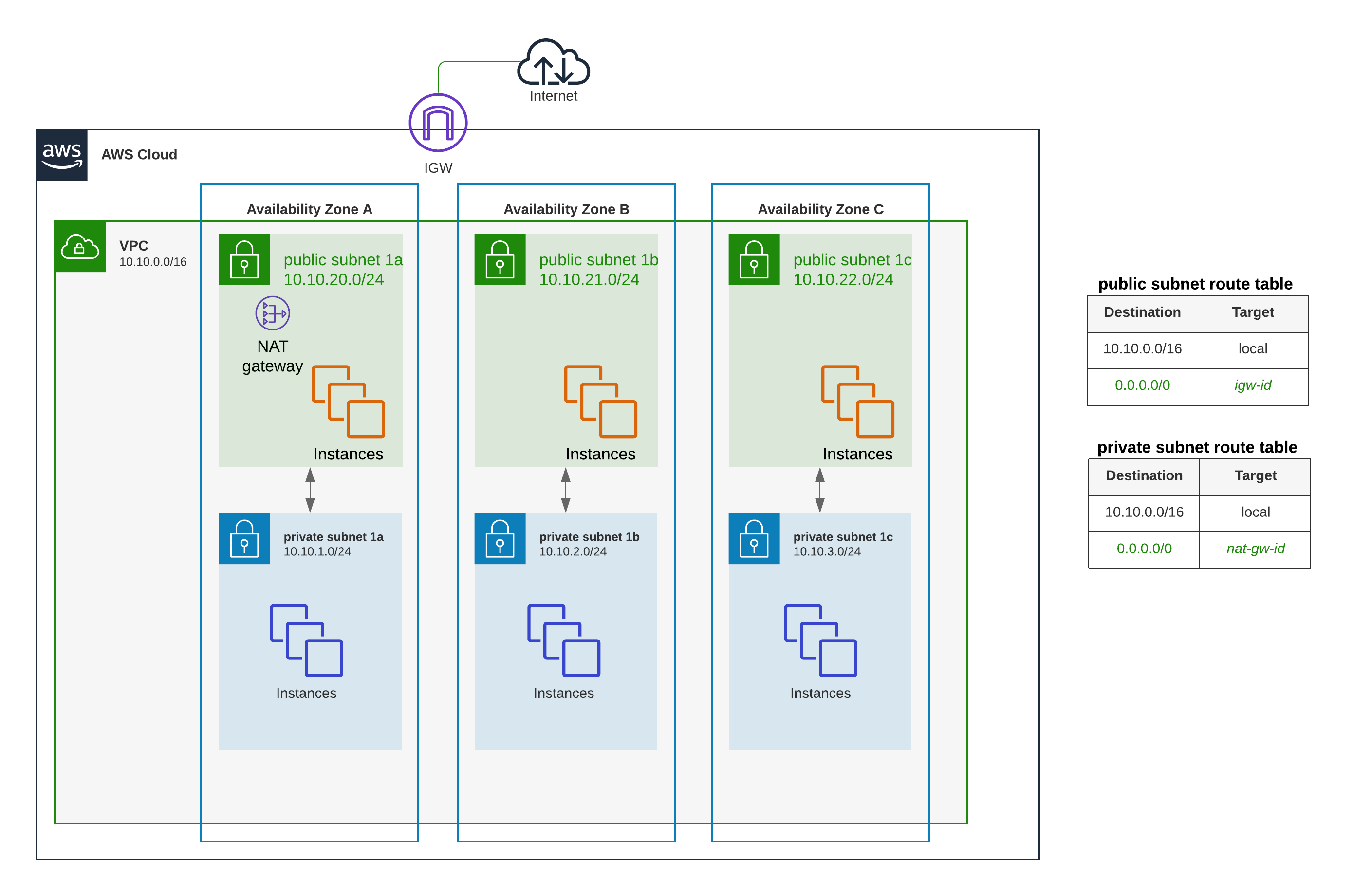Click private subnet 1b lock icon
Image resolution: width=1353 pixels, height=896 pixels.
click(500, 538)
